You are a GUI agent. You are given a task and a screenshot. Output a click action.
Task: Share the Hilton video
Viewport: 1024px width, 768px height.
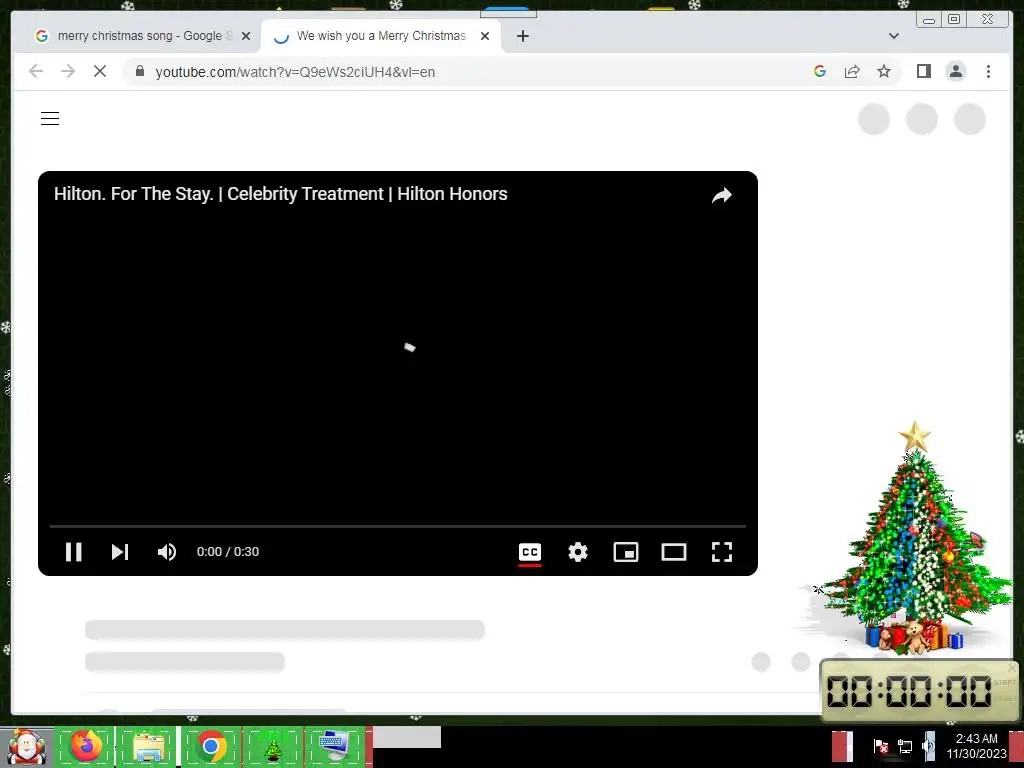pyautogui.click(x=722, y=195)
